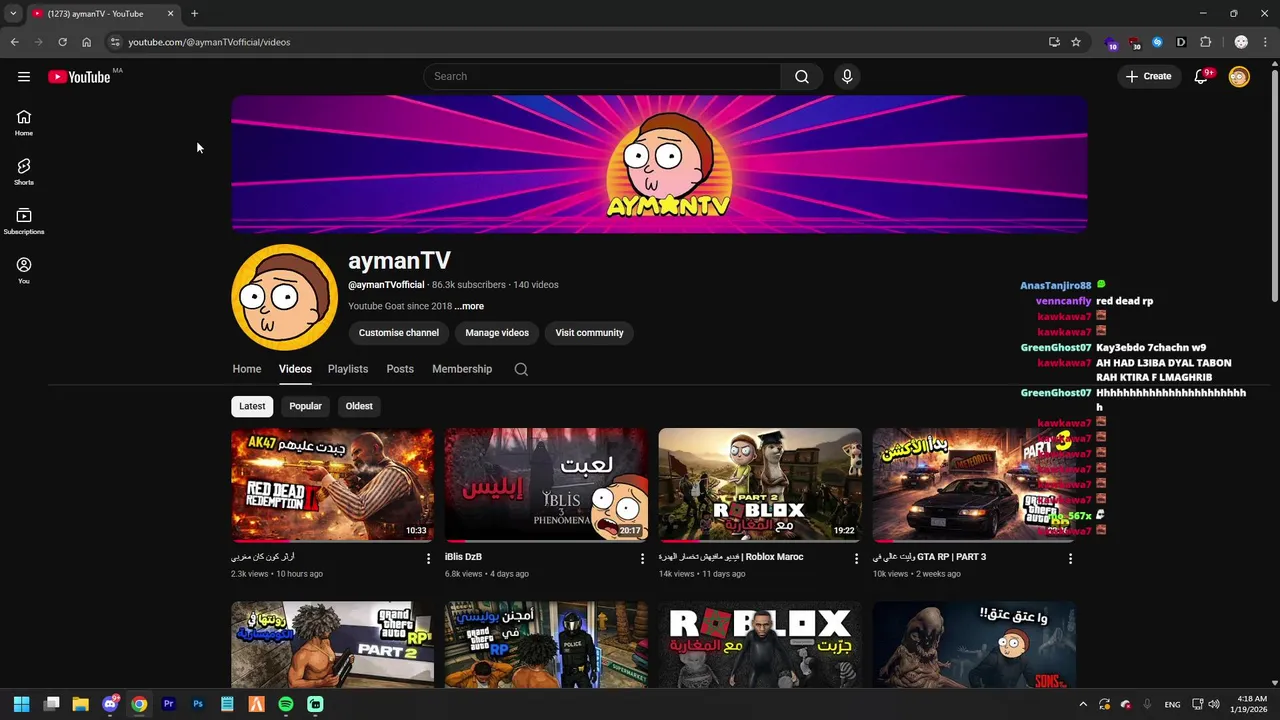Image resolution: width=1280 pixels, height=720 pixels.
Task: Start voice search with microphone icon
Action: (x=847, y=77)
